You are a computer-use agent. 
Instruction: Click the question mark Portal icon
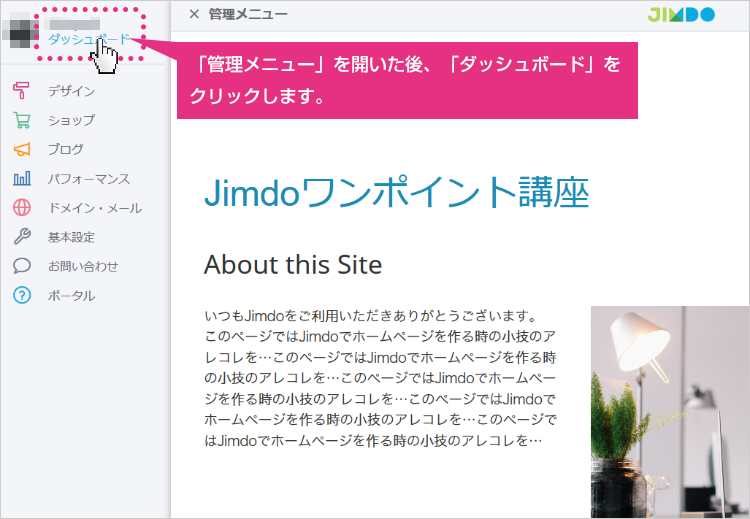(x=22, y=295)
